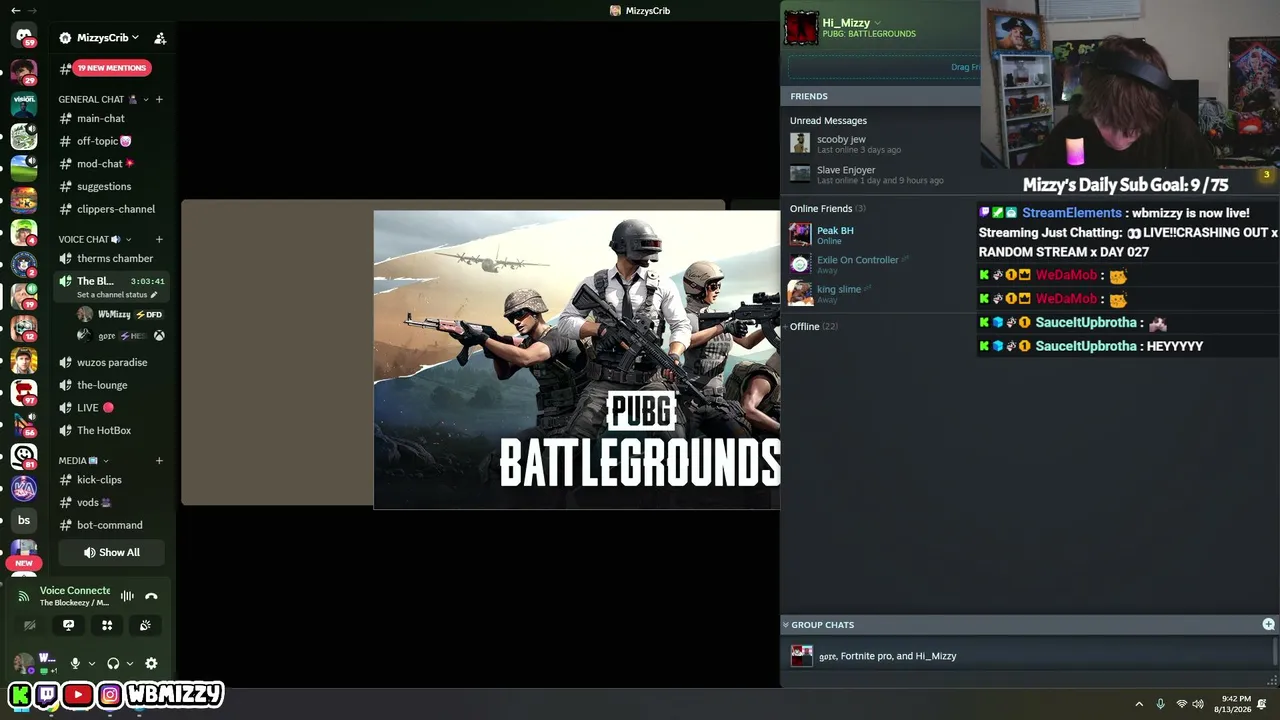Screen dimensions: 1280x720
Task: Open Windows volume tray icon
Action: pos(1198,704)
